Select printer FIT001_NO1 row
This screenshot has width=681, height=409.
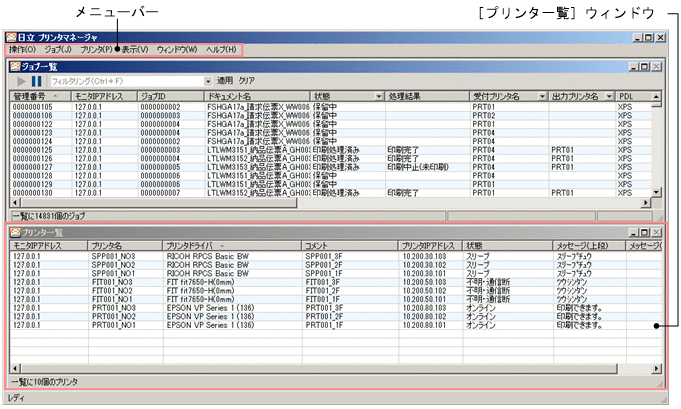(336, 300)
